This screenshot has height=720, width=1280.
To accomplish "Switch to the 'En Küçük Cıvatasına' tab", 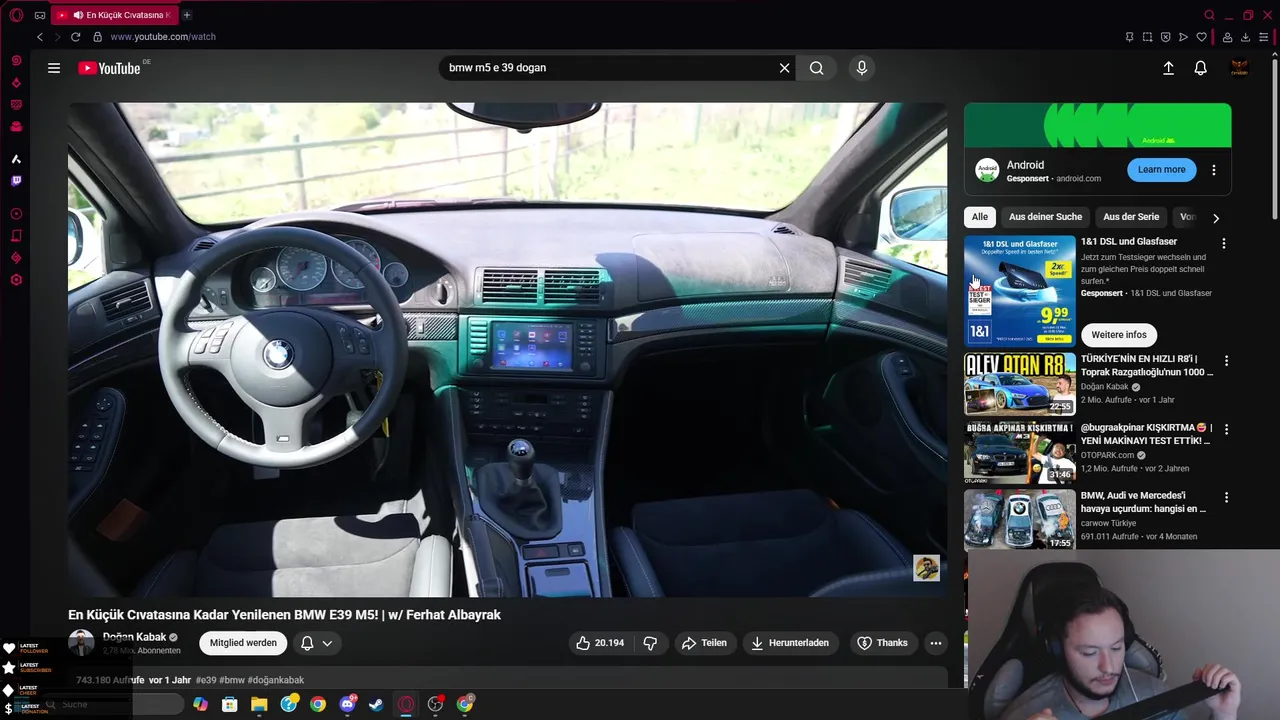I will (x=113, y=15).
